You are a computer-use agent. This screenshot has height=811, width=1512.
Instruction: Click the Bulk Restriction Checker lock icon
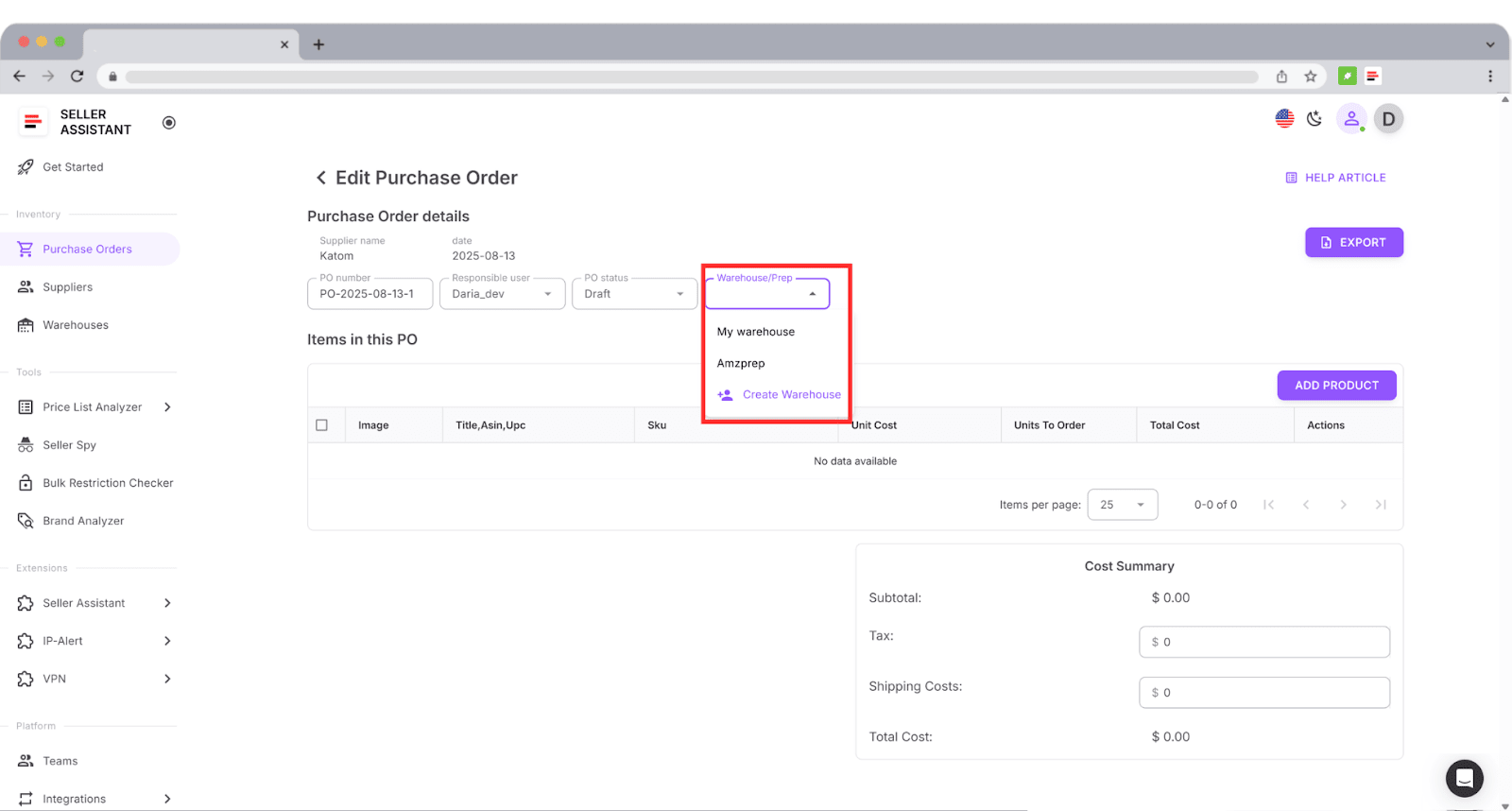click(26, 483)
